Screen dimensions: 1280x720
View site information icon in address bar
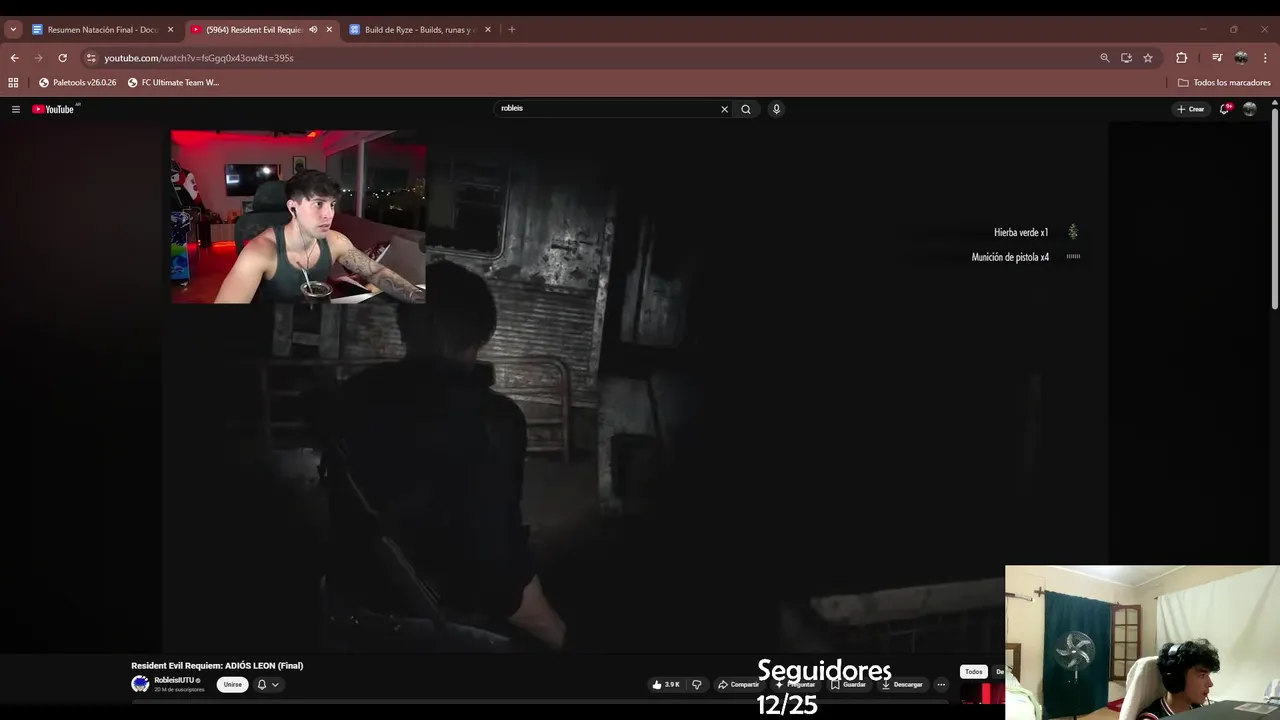(91, 58)
